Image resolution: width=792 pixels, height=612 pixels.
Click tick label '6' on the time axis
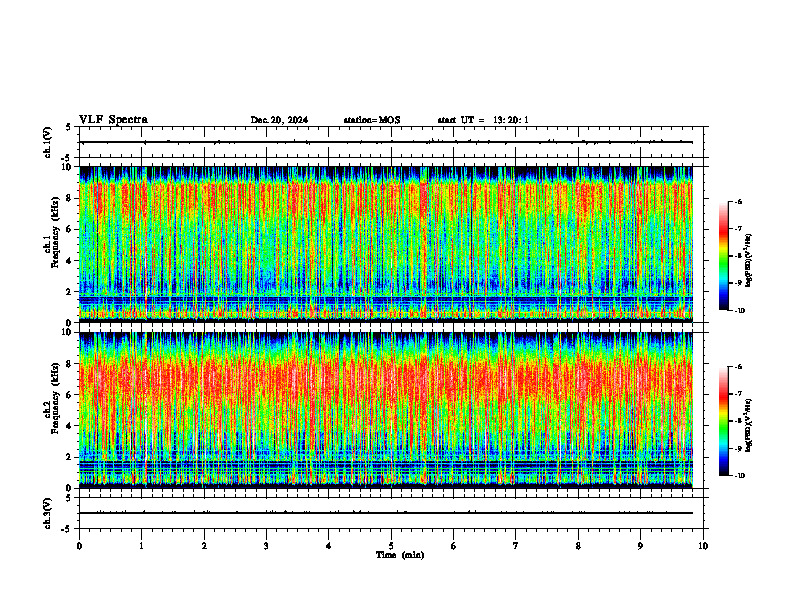click(x=454, y=546)
